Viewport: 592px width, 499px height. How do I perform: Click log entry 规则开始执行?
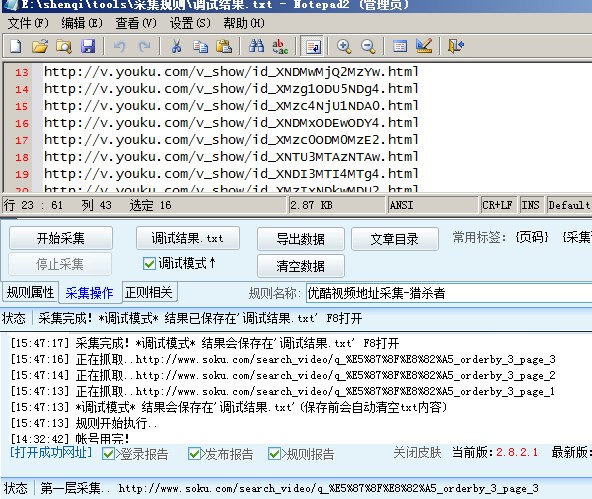83,423
